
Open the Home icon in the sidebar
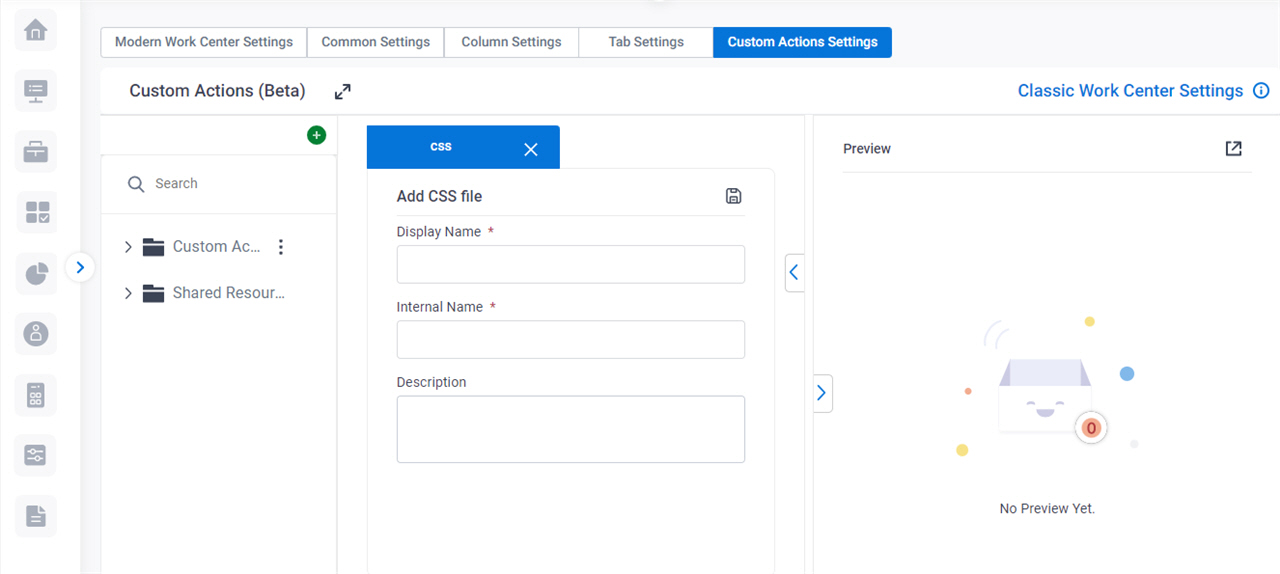point(36,31)
